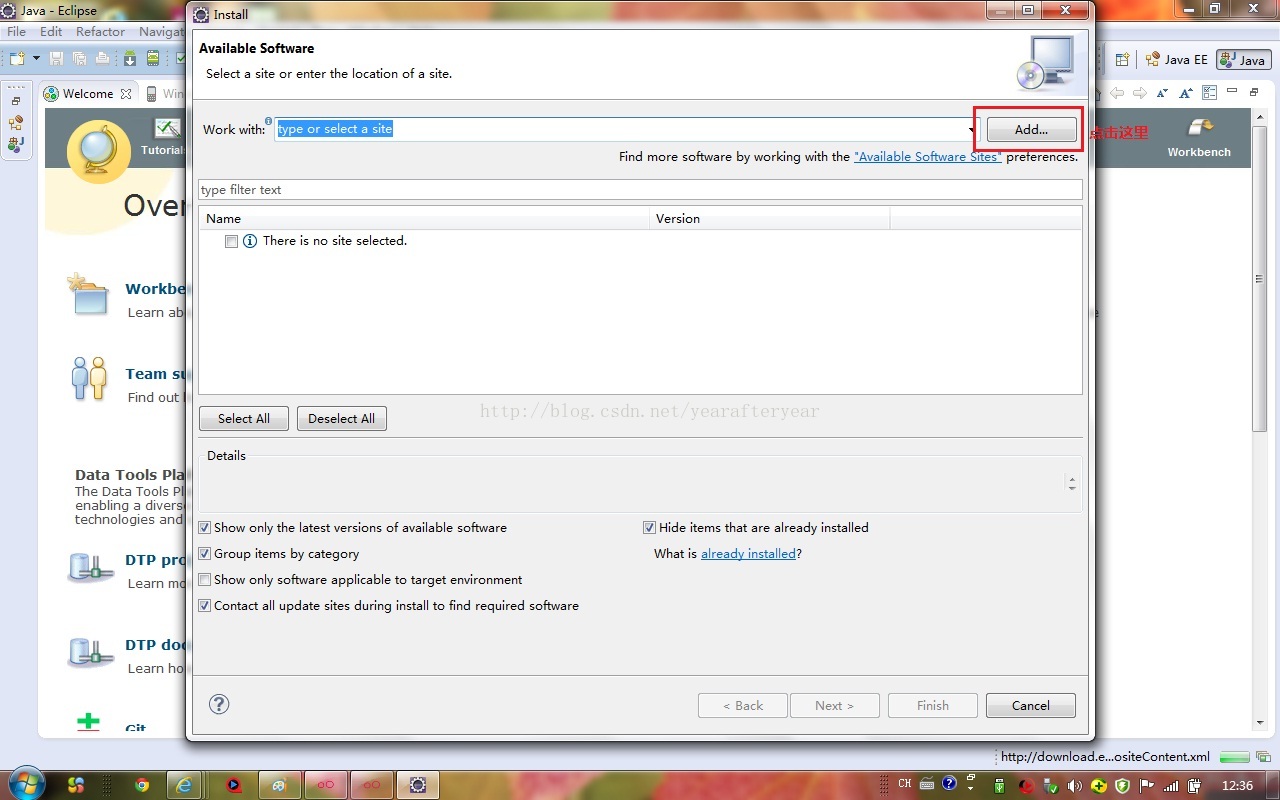Click the Reduce font size icon
The image size is (1280, 800).
pyautogui.click(x=1163, y=93)
